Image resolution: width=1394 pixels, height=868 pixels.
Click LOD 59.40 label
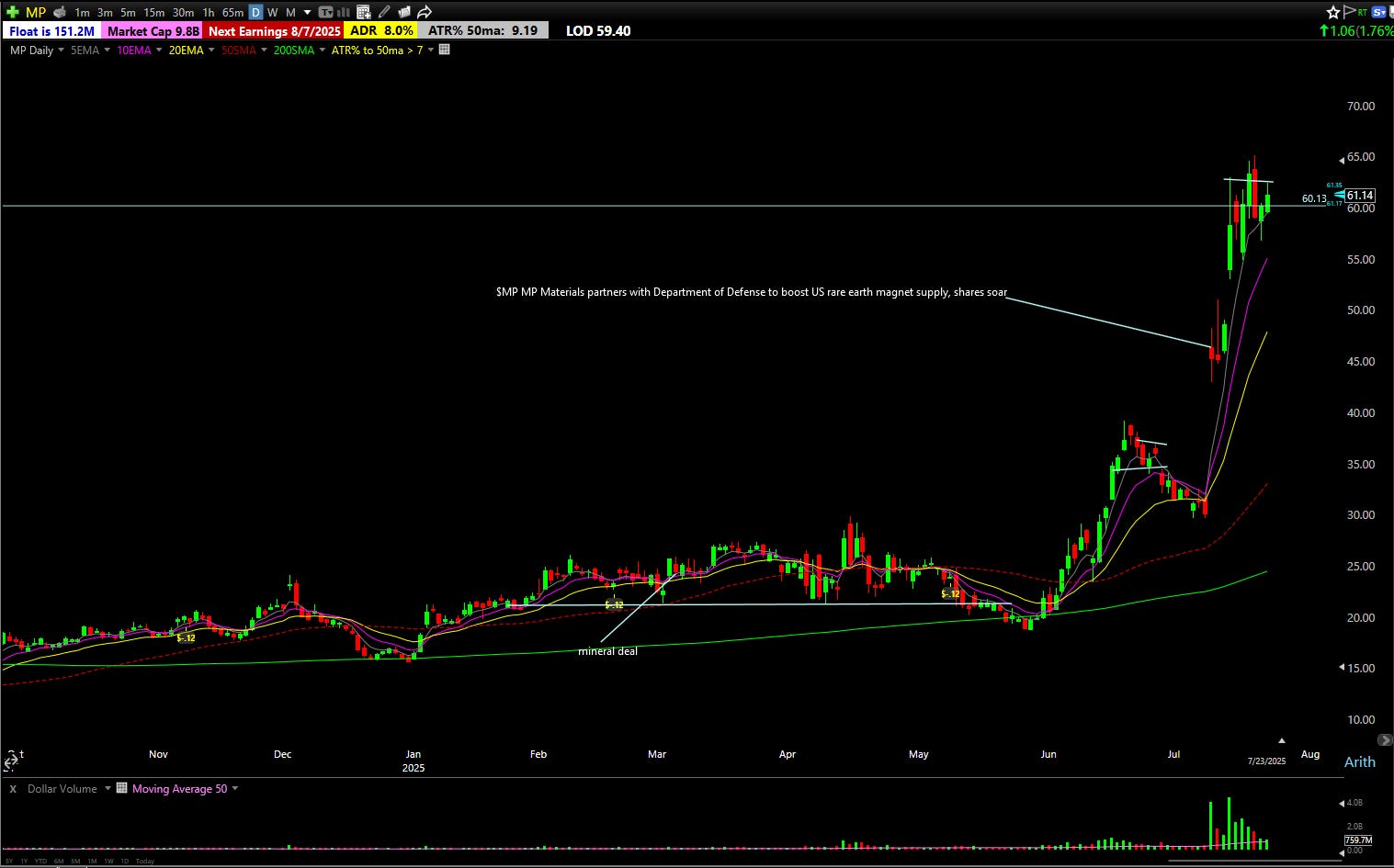pyautogui.click(x=598, y=31)
